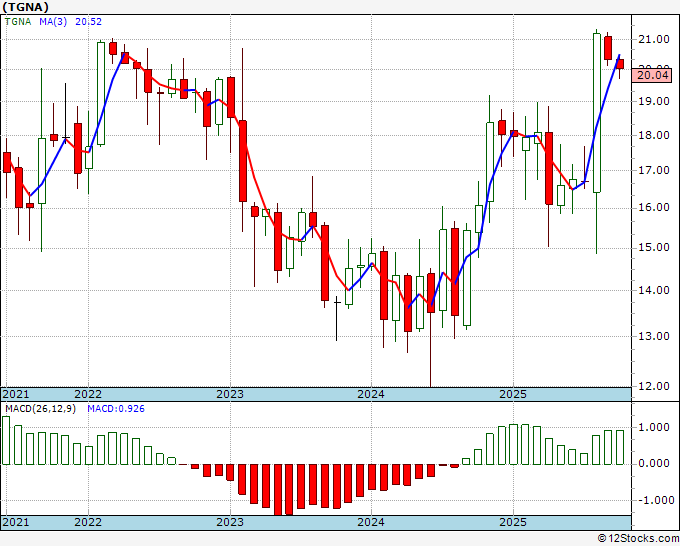Click the 21.00 price axis label

654,39
